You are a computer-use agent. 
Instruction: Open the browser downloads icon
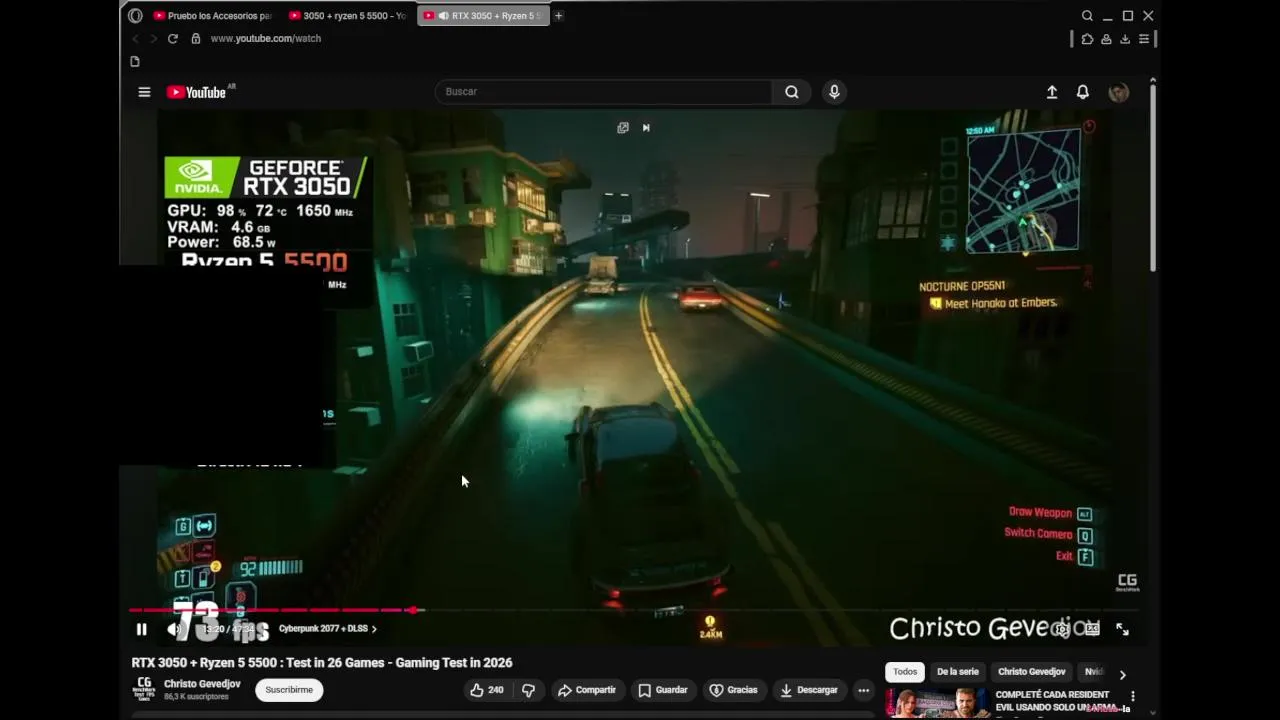(1125, 39)
